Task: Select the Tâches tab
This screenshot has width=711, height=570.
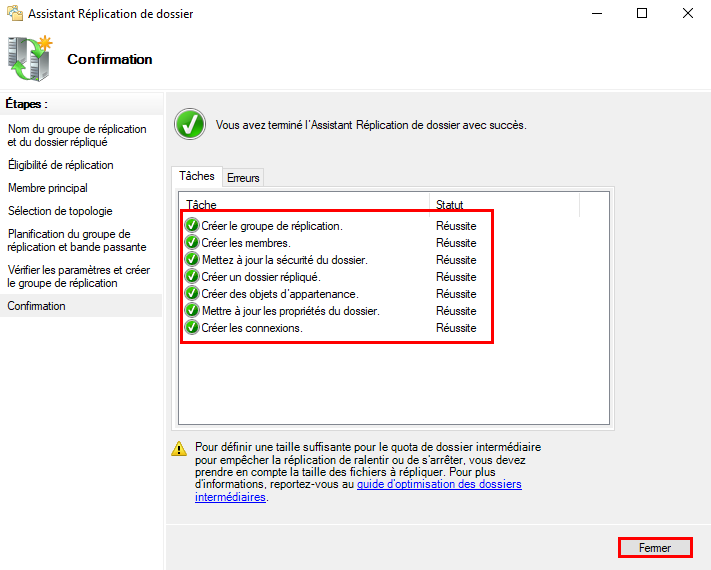Action: (197, 176)
